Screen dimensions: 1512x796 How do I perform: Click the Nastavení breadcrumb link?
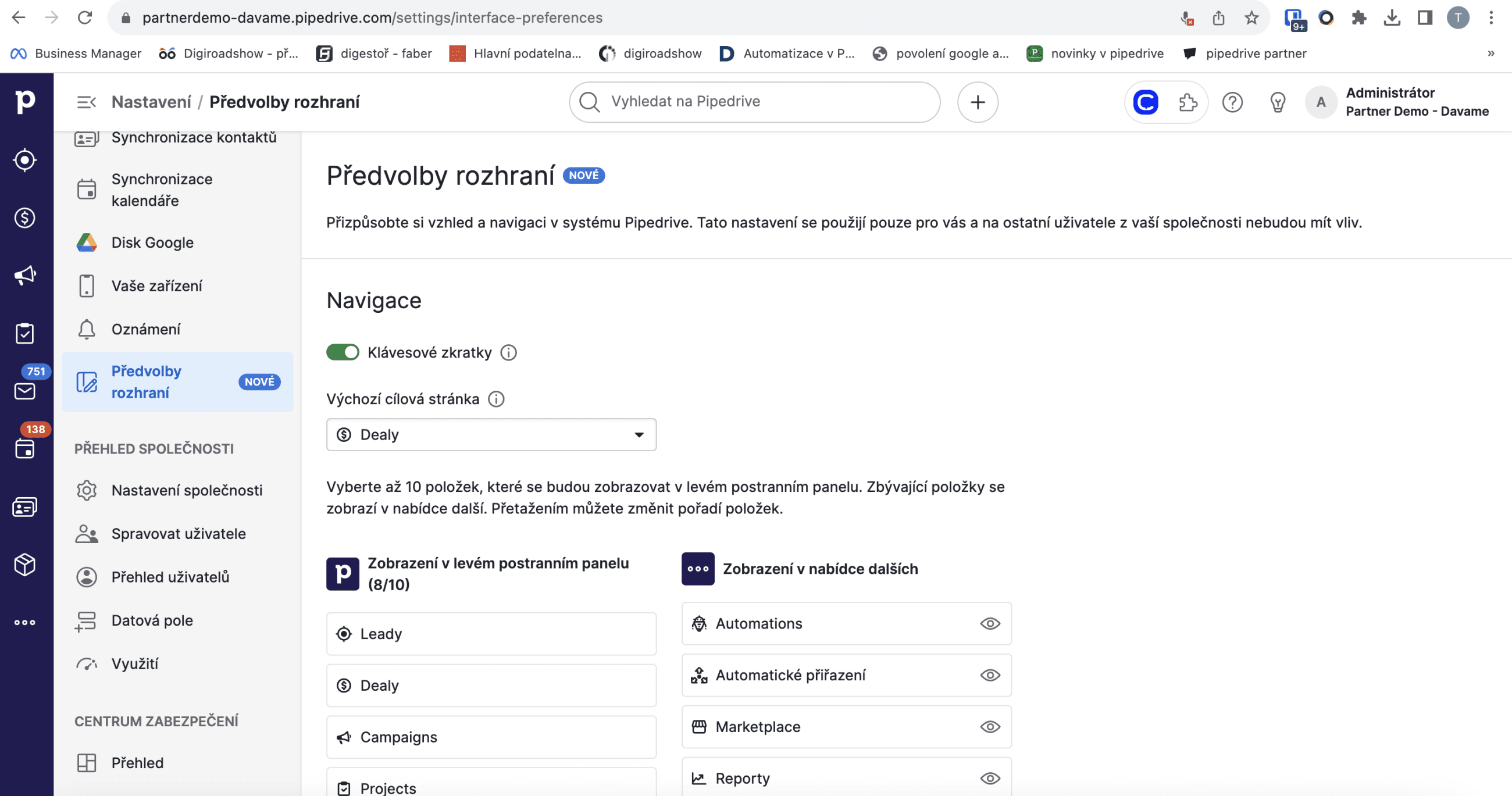tap(151, 102)
